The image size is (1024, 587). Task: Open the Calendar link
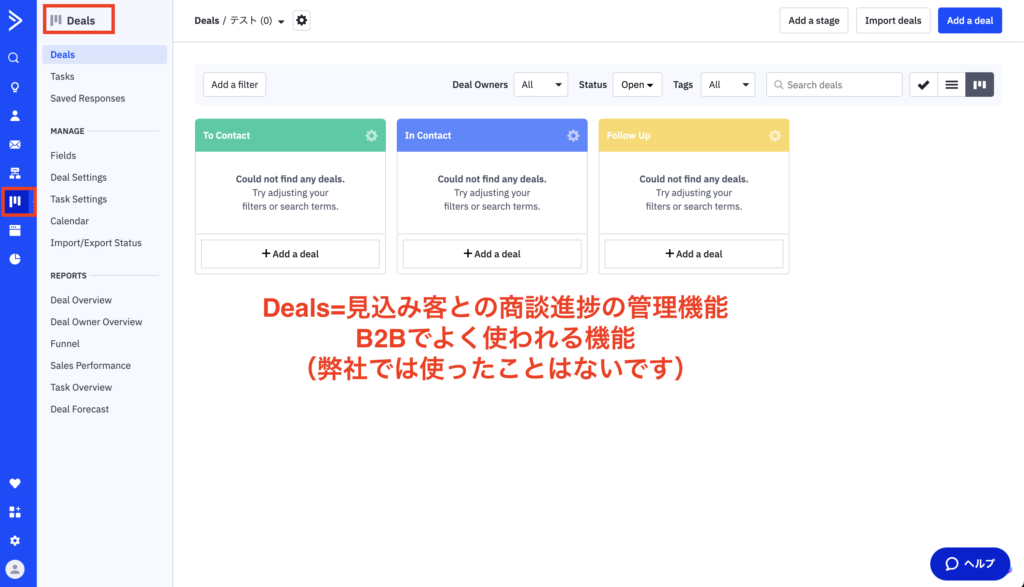69,221
